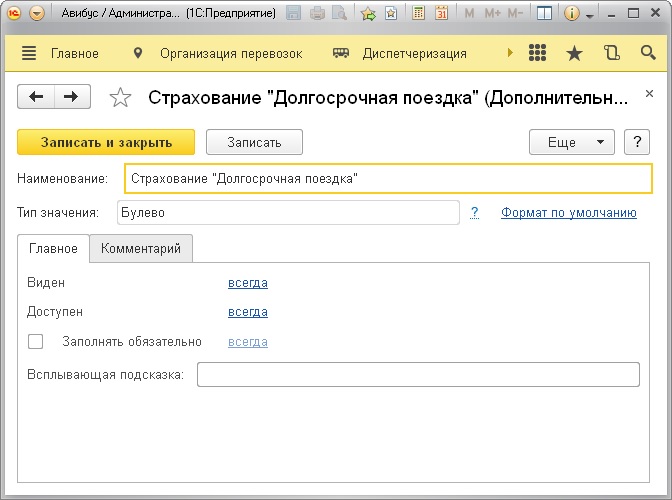Viewport: 672px width, 500px height.
Task: Toggle the 'Заполнять обязательно' checkbox
Action: (36, 342)
